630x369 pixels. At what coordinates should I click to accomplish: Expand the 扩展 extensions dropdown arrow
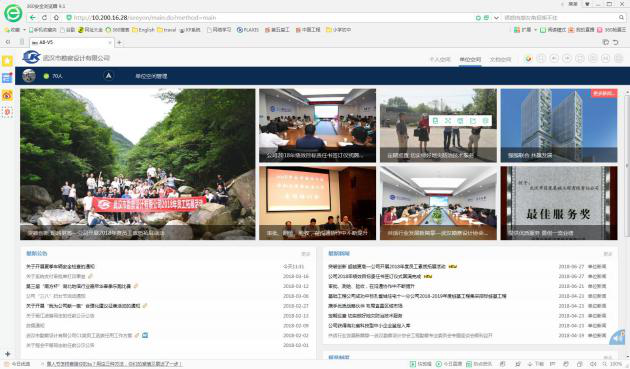click(535, 30)
